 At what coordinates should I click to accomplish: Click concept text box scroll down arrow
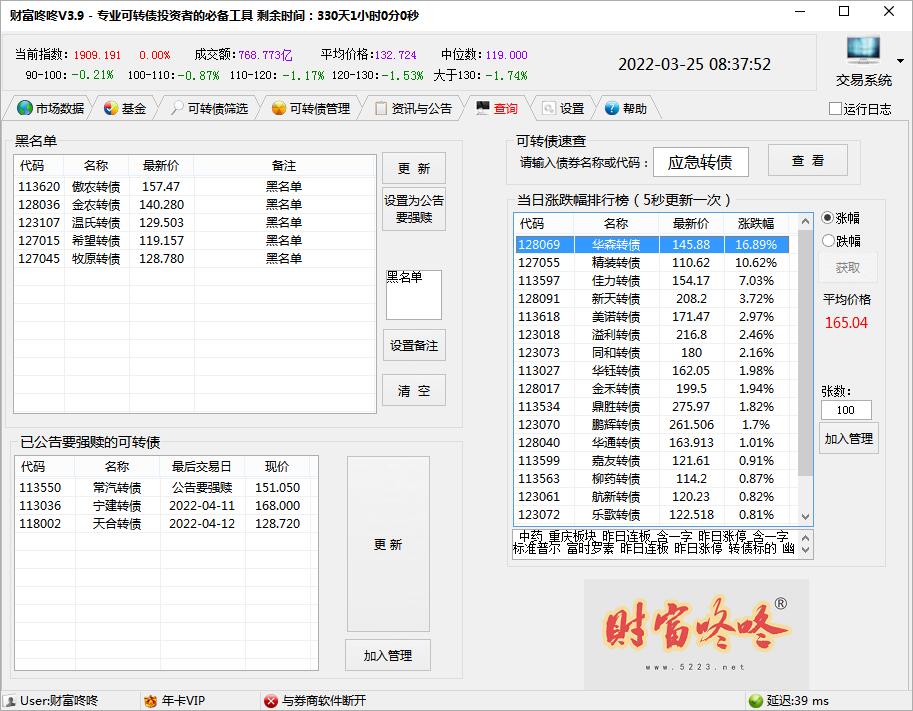coord(806,550)
